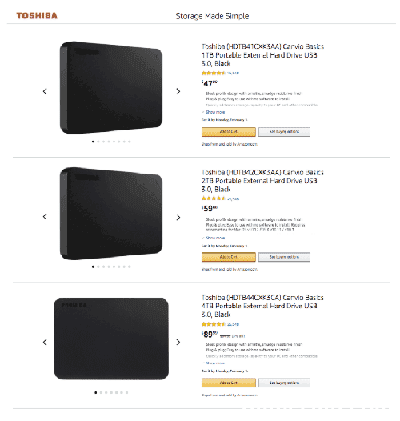Viewport: 400px width, 421px height.
Task: Show next image of 1TB drive
Action: click(178, 91)
